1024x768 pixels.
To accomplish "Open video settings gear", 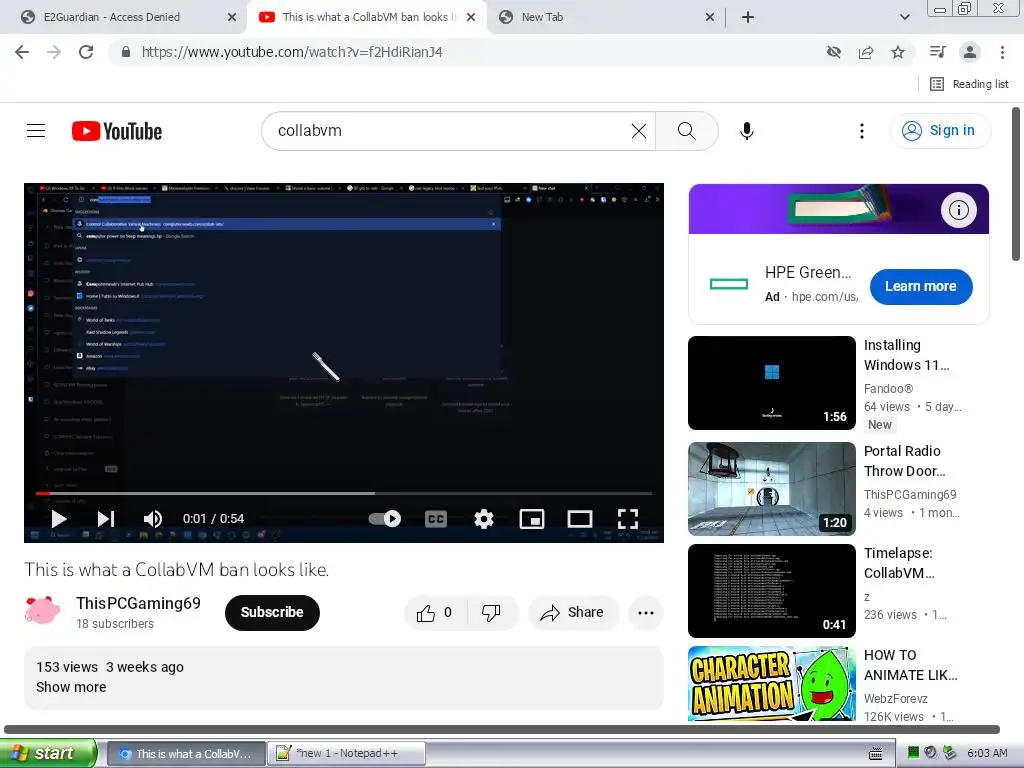I will [x=483, y=519].
